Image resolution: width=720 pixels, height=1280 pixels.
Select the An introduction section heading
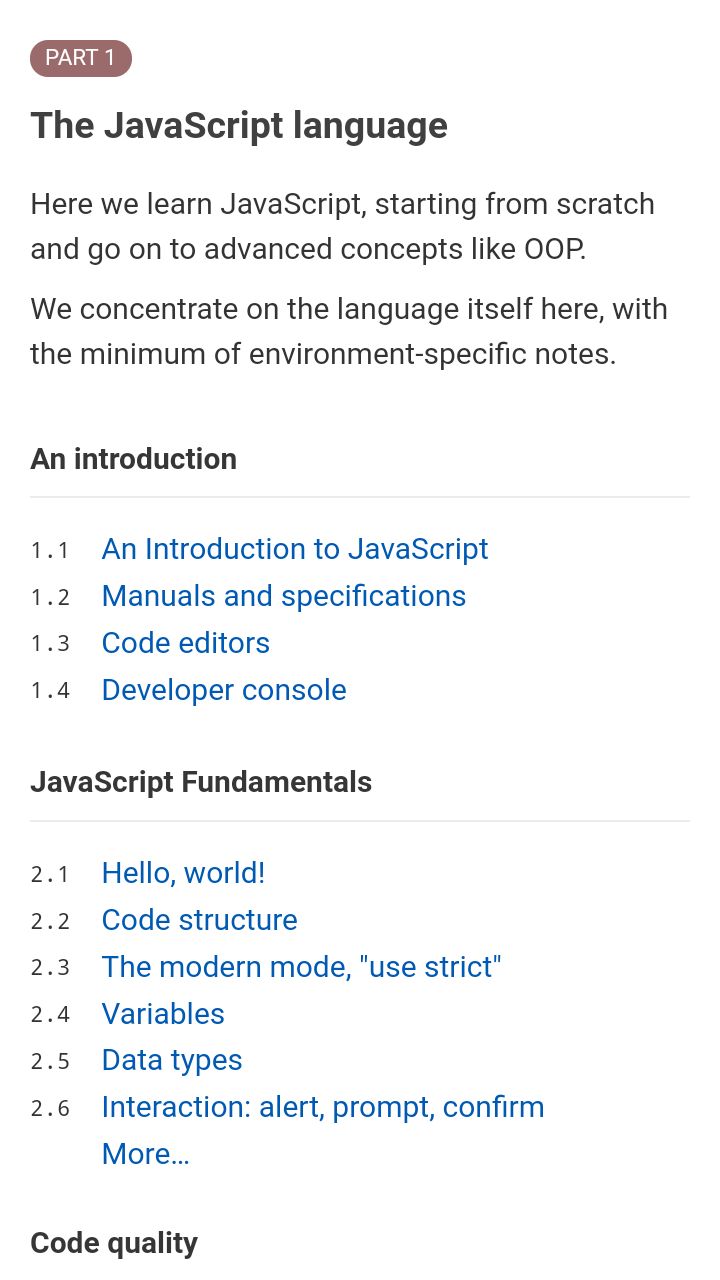134,459
